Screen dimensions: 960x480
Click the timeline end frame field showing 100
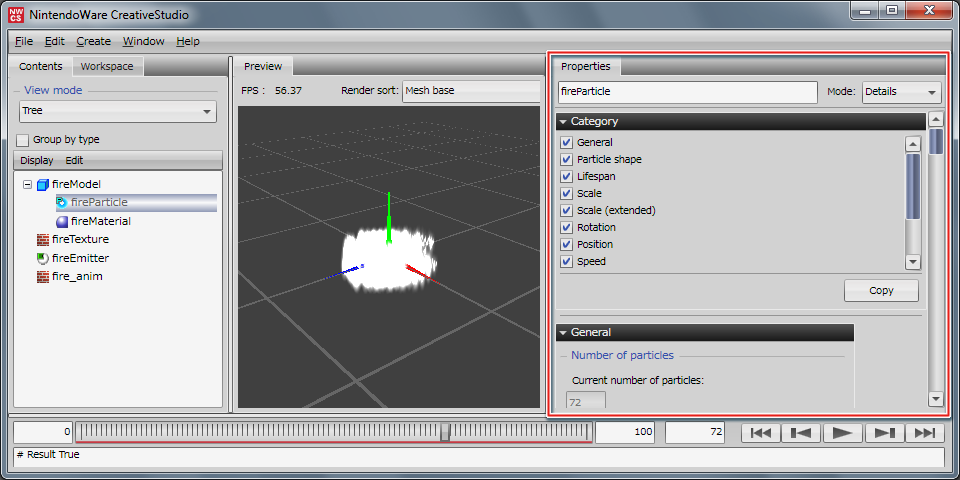pyautogui.click(x=624, y=432)
